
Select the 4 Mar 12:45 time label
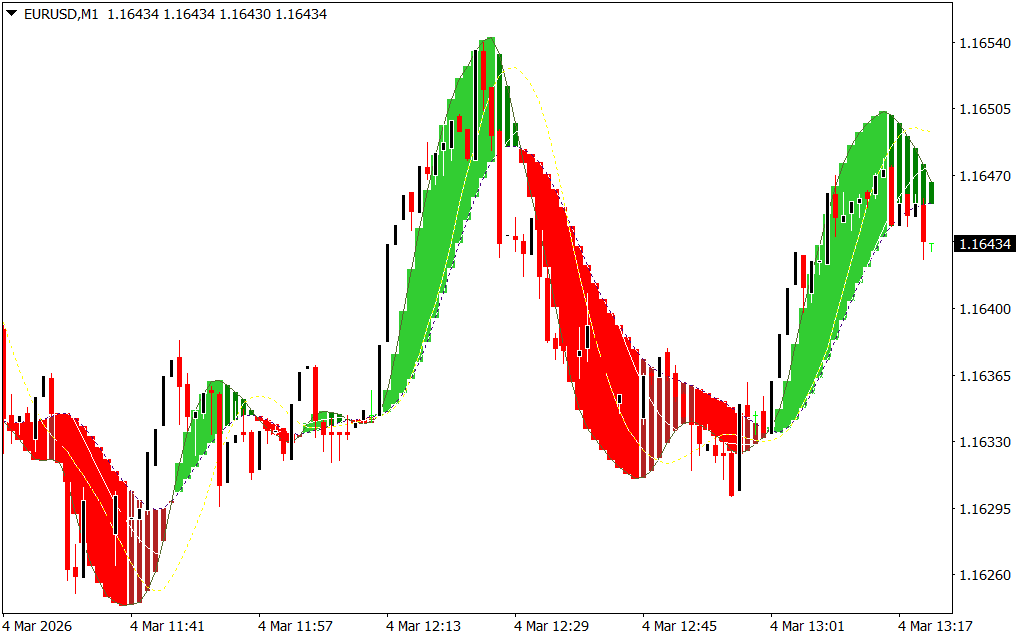679,626
